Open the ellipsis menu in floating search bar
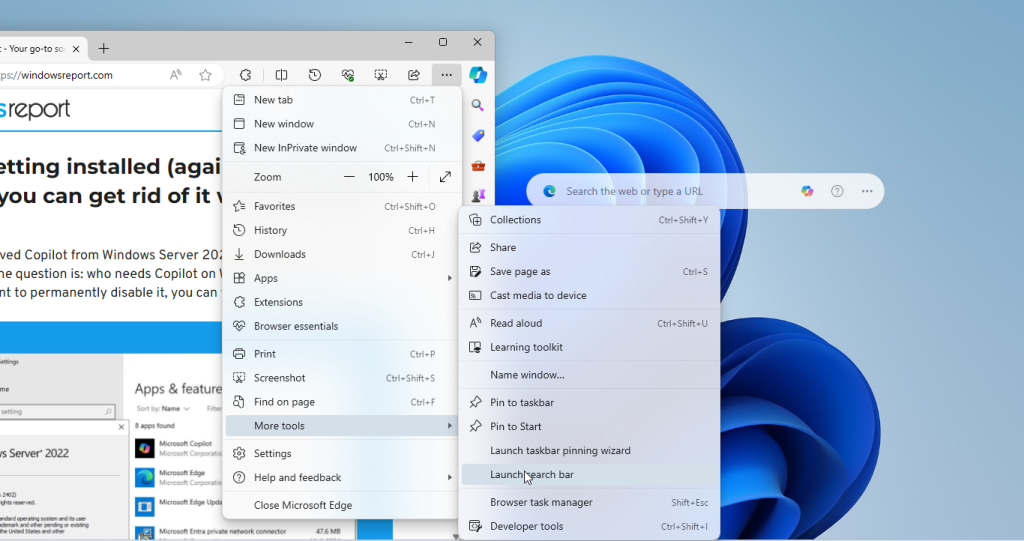1024x541 pixels. tap(867, 191)
